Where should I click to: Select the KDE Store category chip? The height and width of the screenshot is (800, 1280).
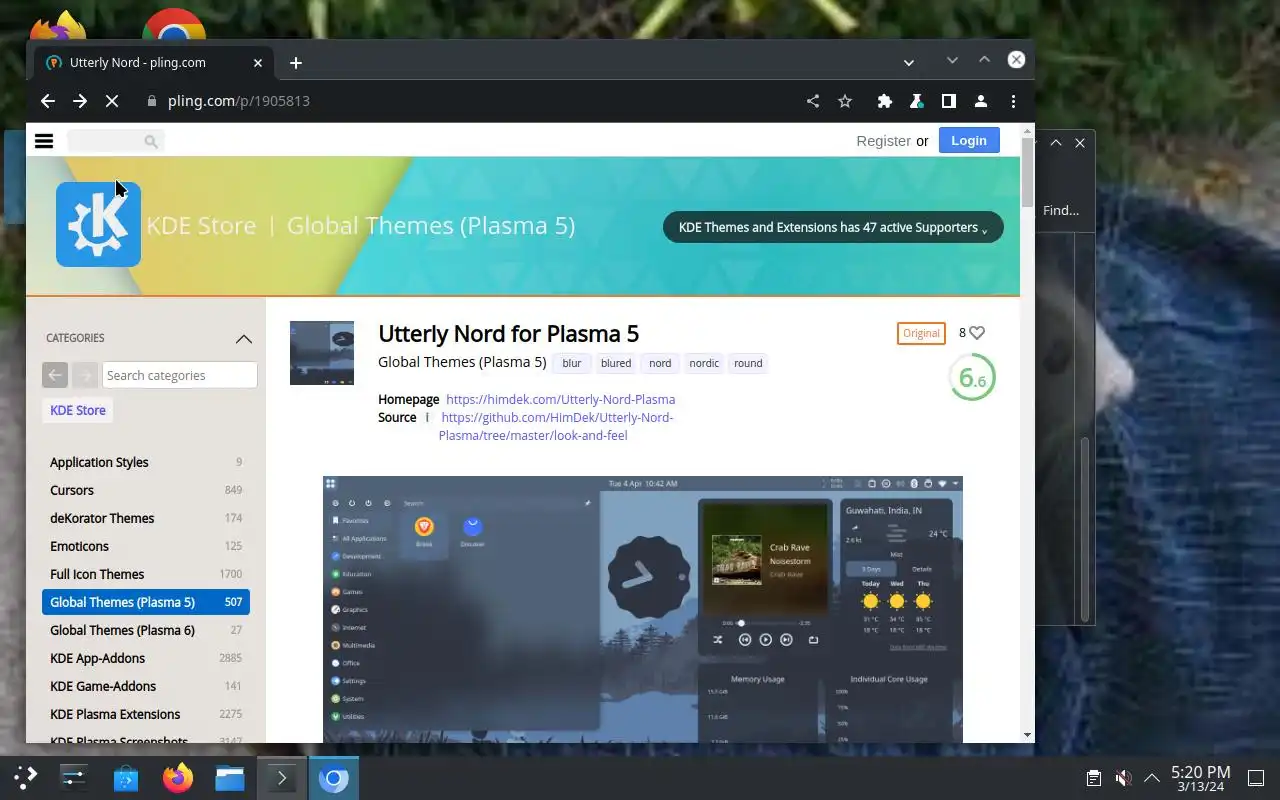[x=78, y=410]
